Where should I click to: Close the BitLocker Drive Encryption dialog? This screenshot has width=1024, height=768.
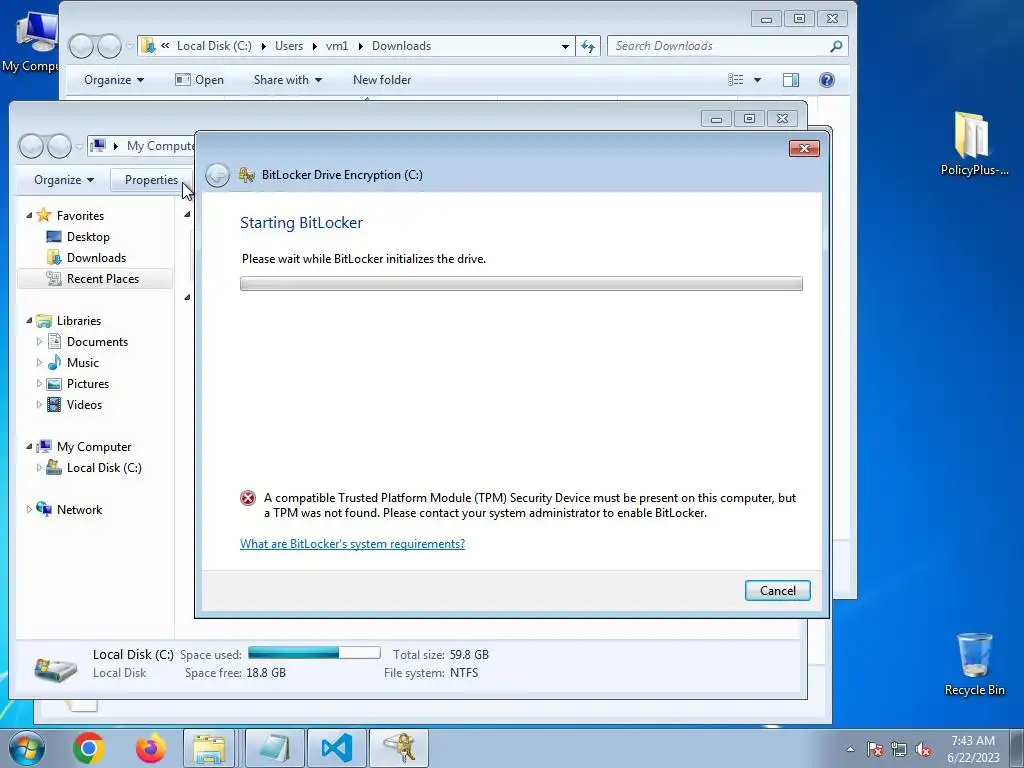coord(804,148)
